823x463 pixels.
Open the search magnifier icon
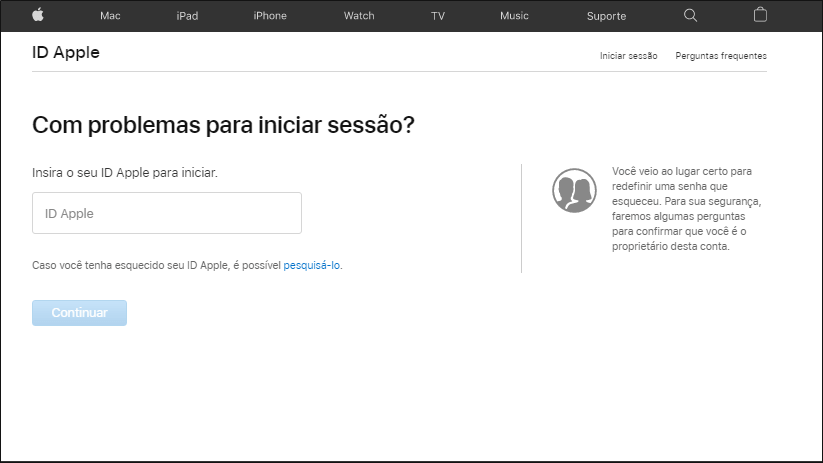[690, 15]
